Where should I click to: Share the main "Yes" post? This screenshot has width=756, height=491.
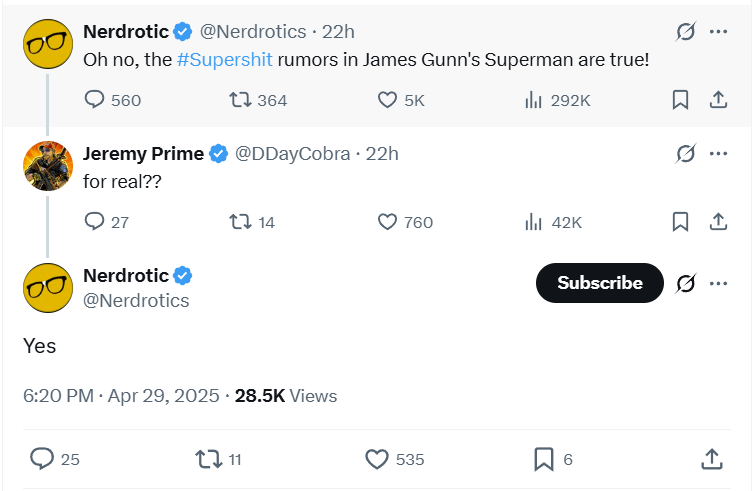712,459
